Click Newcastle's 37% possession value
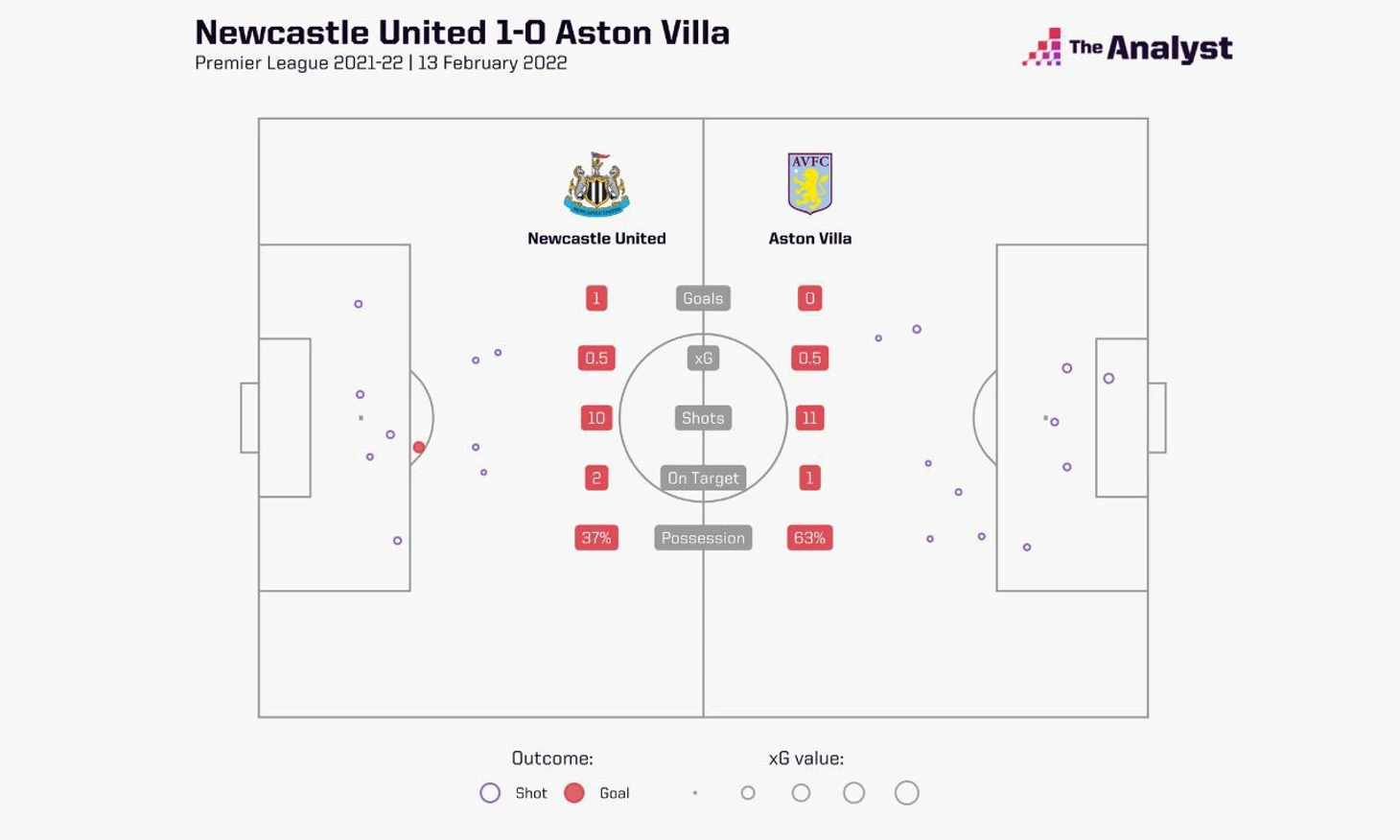Screen dimensions: 1400x840 [x=596, y=538]
